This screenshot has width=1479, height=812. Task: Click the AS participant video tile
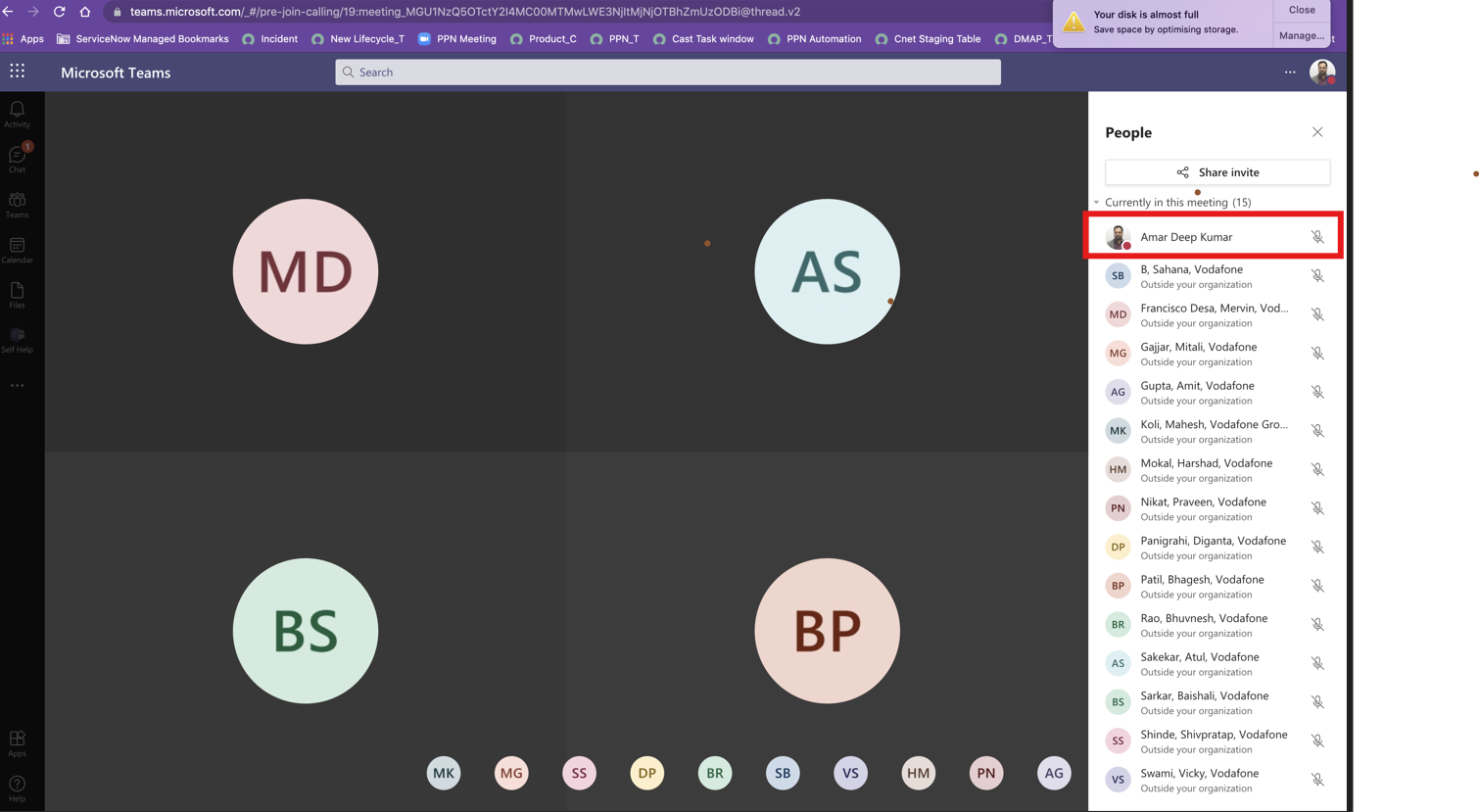coord(828,271)
